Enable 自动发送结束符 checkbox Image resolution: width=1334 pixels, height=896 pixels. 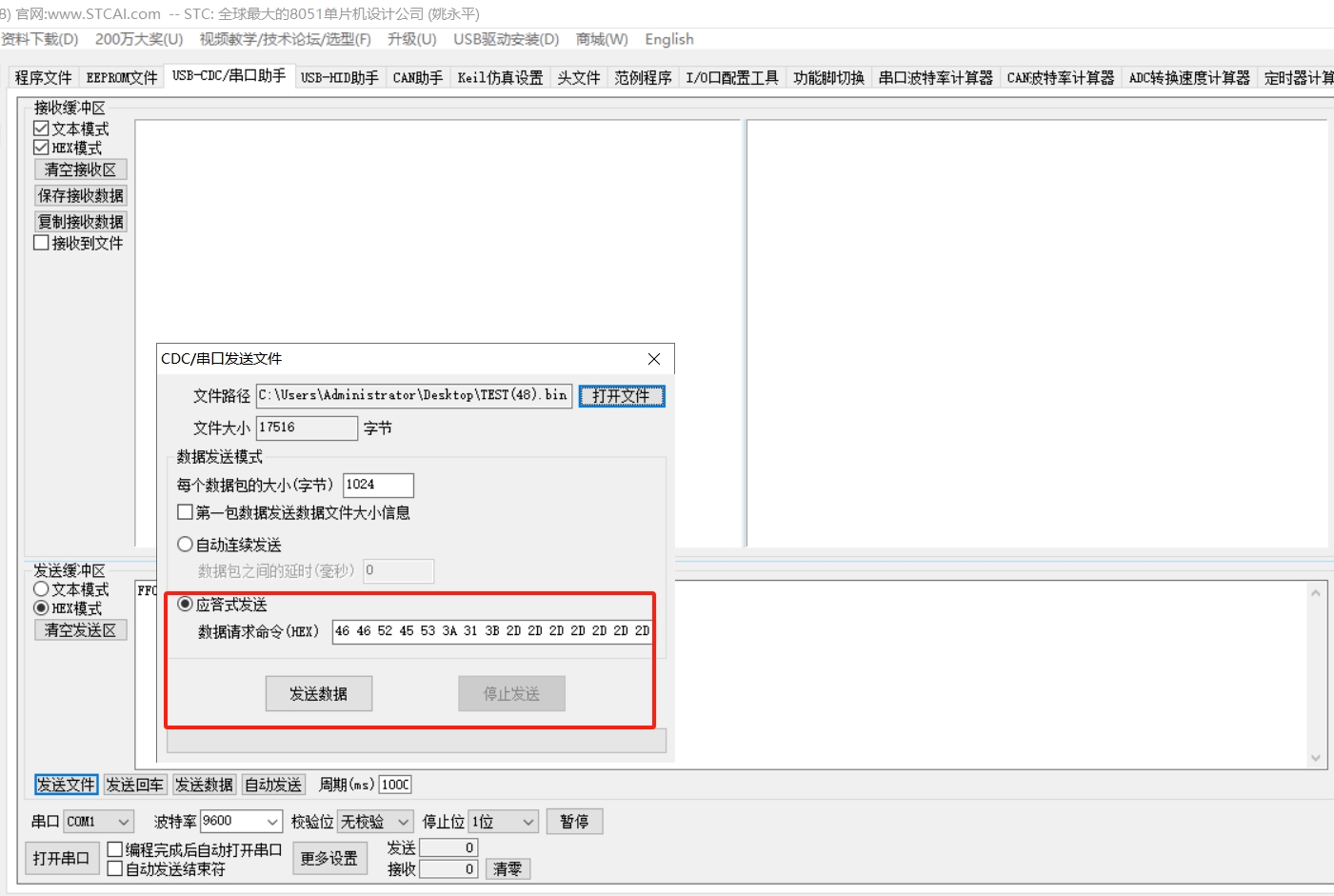tap(115, 868)
